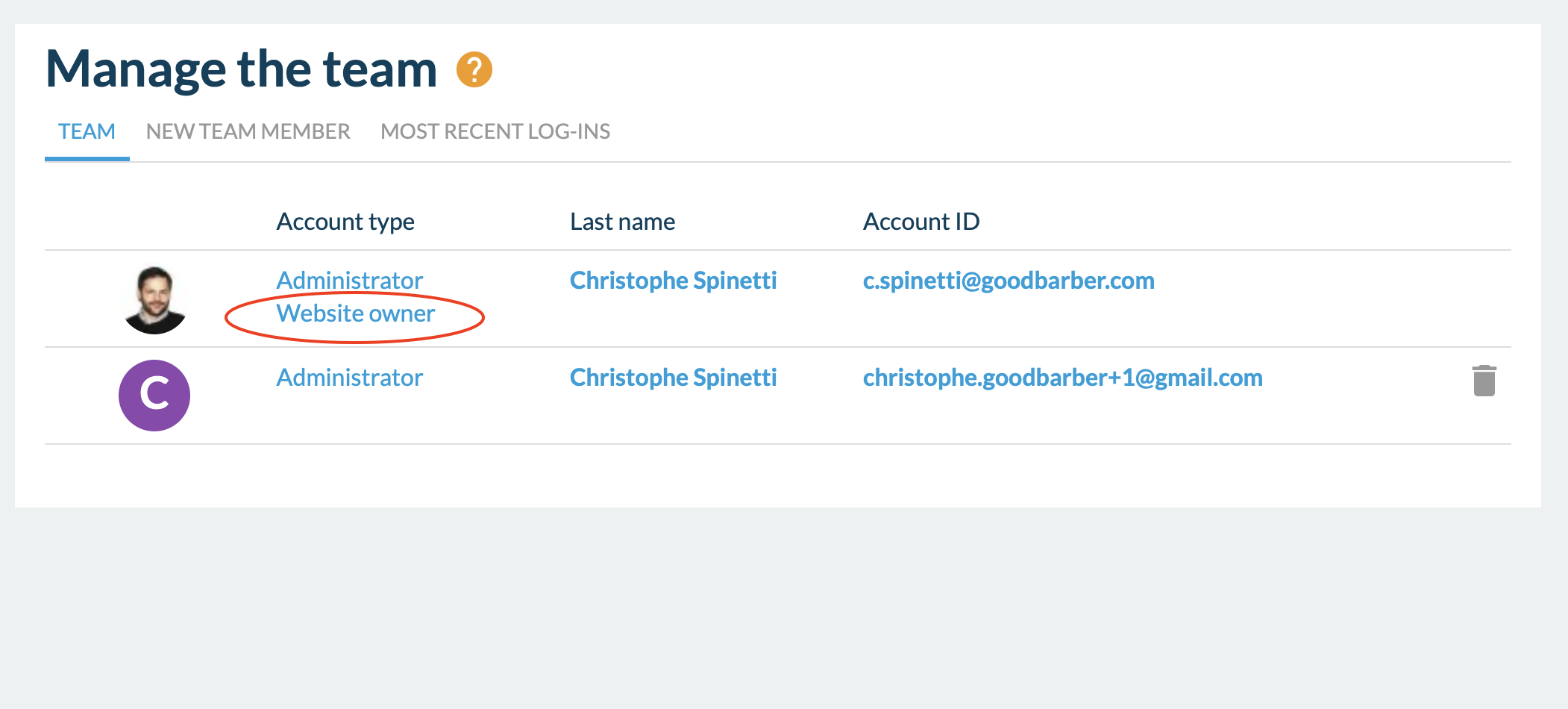
Task: Open the NEW TEAM MEMBER tab
Action: pyautogui.click(x=248, y=132)
